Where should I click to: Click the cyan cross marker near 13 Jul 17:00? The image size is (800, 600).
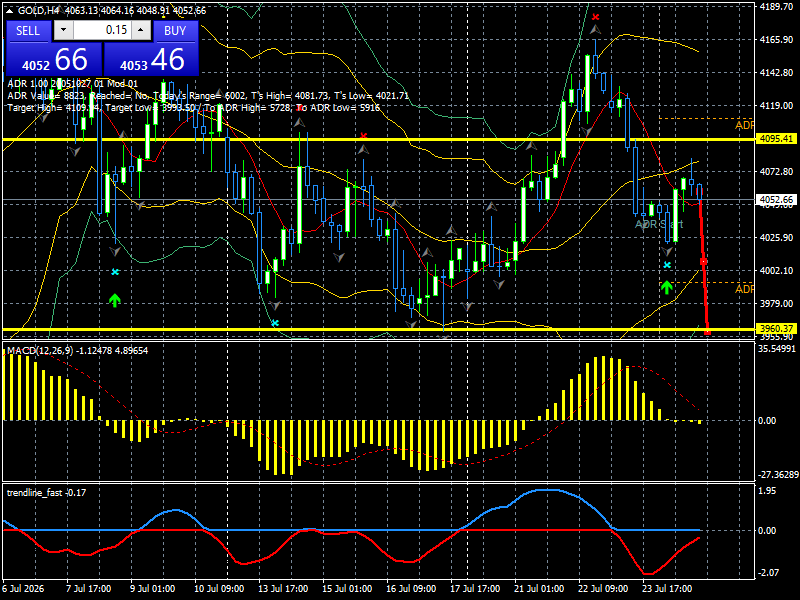pos(275,323)
